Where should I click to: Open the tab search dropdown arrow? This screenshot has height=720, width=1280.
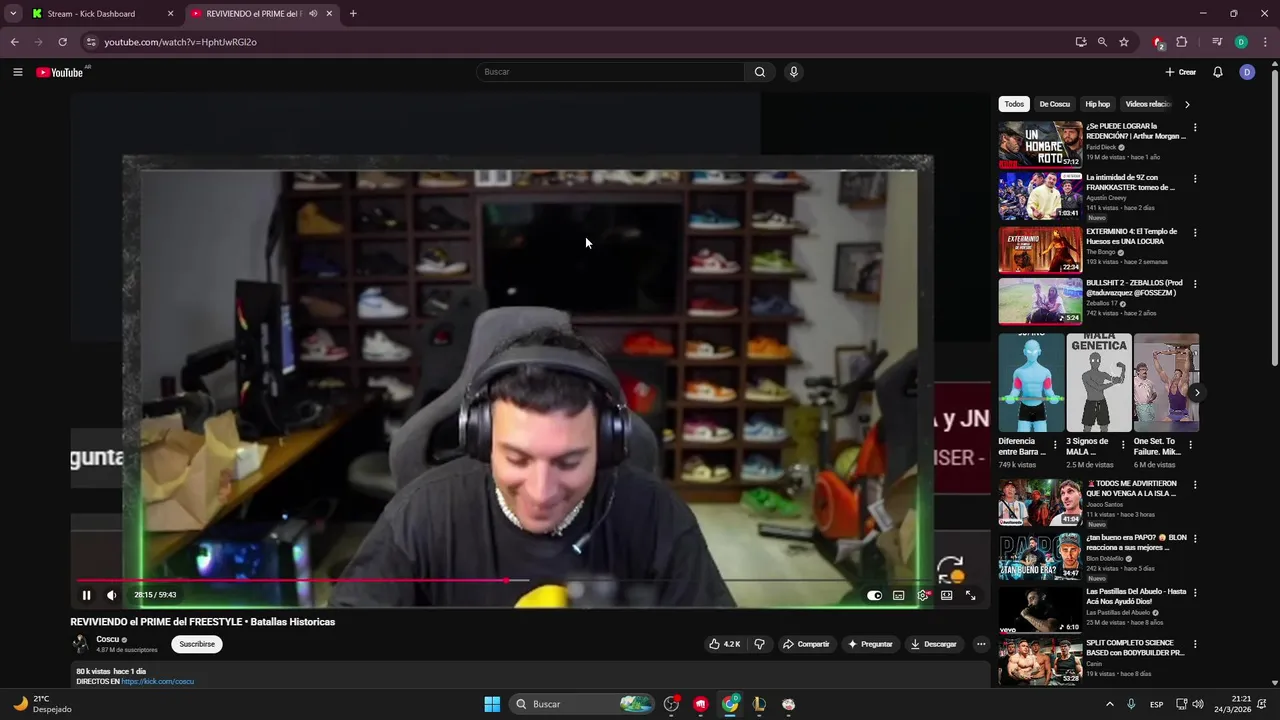[x=13, y=14]
